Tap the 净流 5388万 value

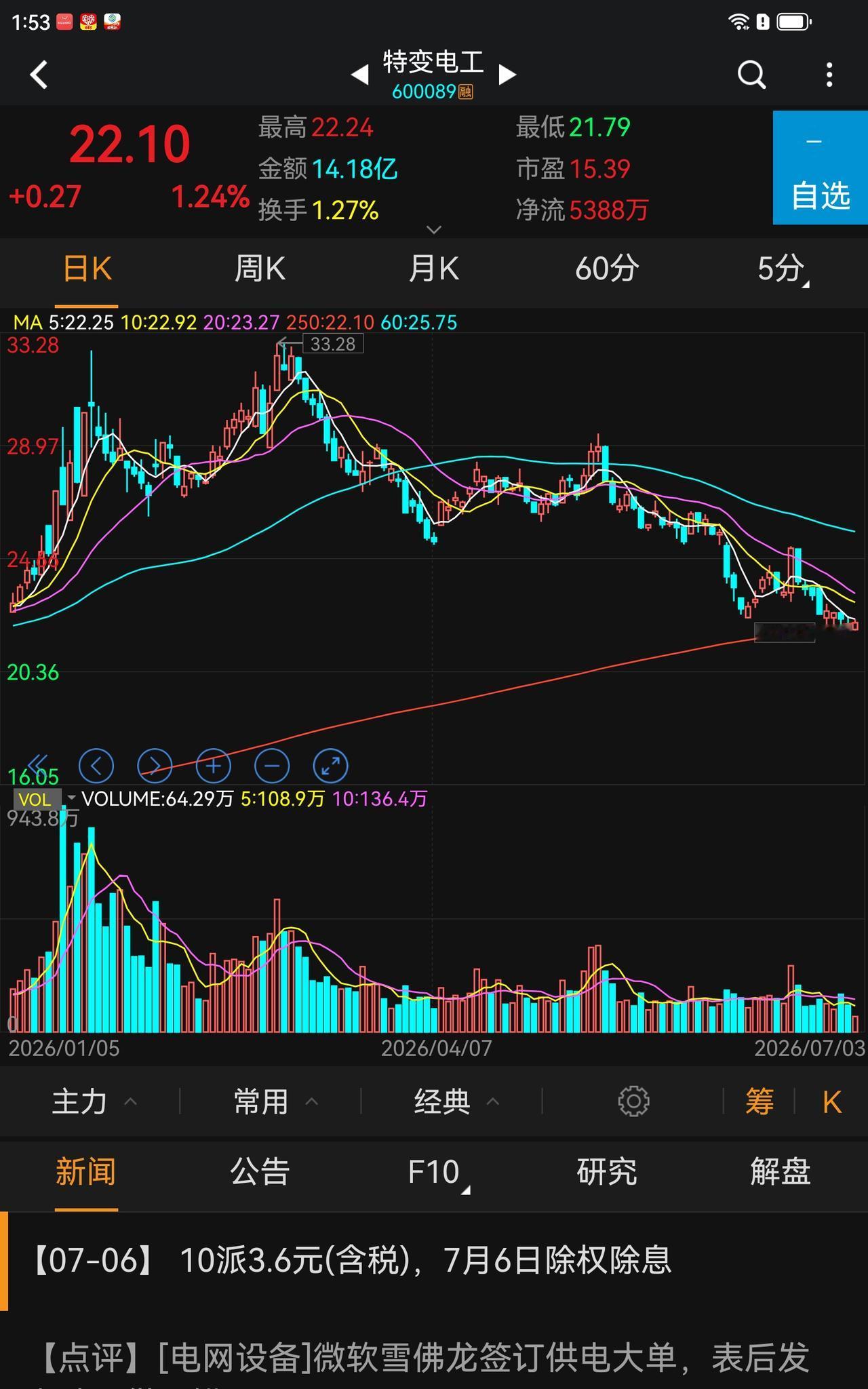click(x=609, y=210)
